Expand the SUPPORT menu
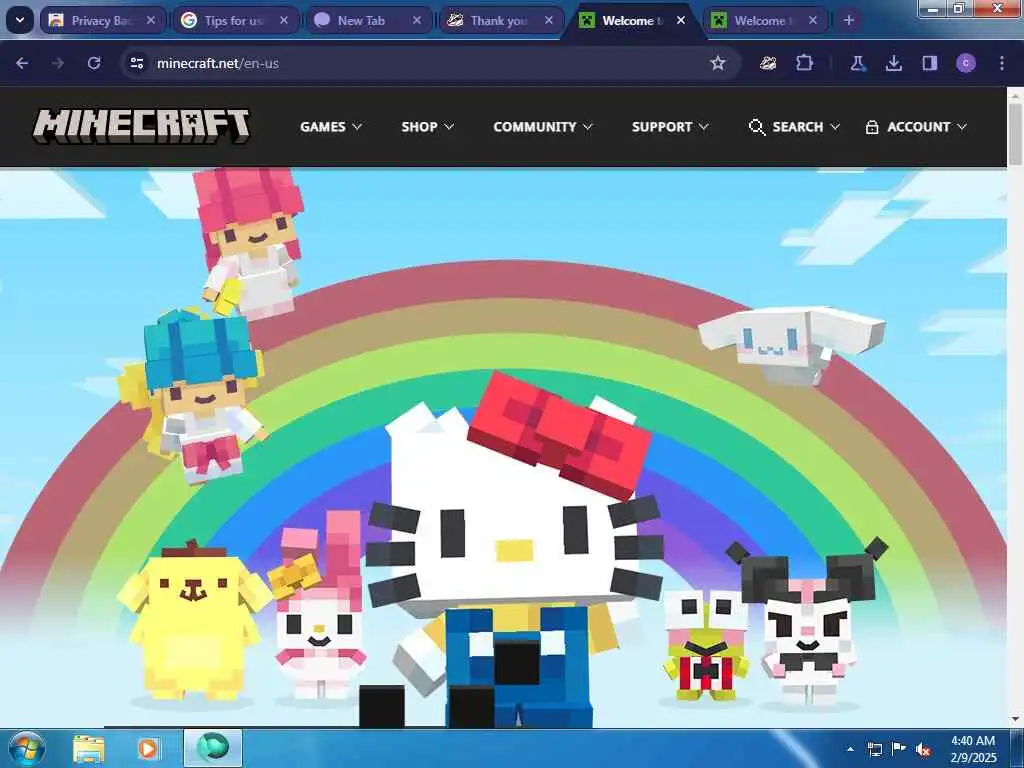This screenshot has width=1024, height=768. pyautogui.click(x=670, y=127)
